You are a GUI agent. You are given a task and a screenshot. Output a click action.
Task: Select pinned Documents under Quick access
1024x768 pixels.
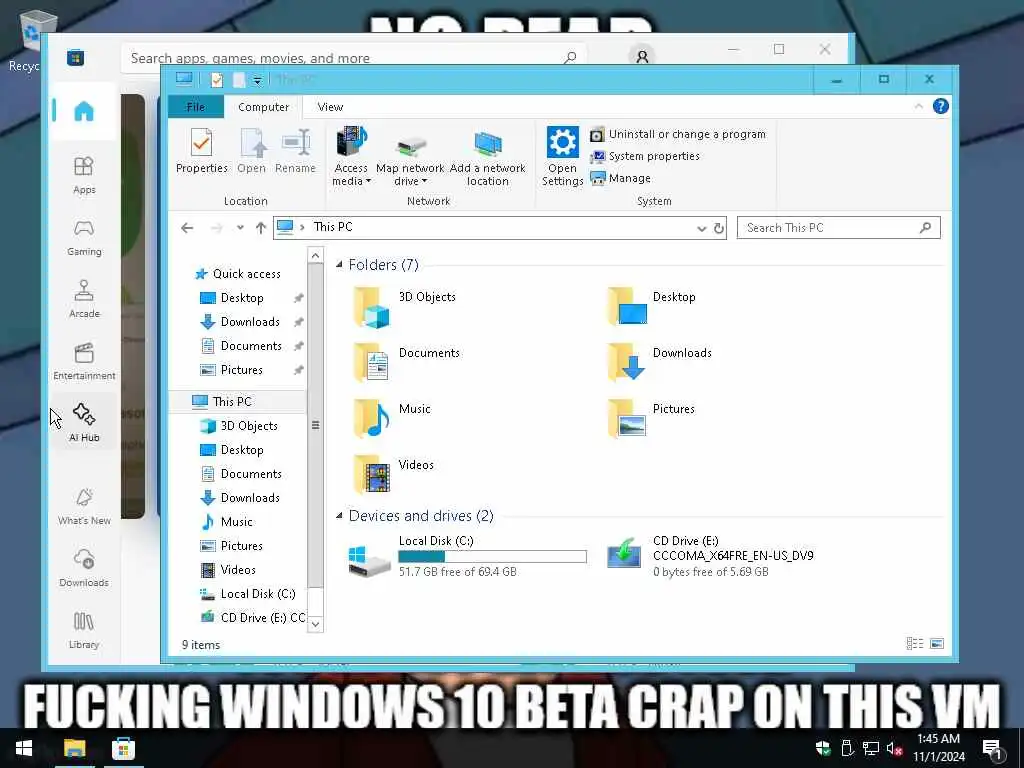click(251, 346)
